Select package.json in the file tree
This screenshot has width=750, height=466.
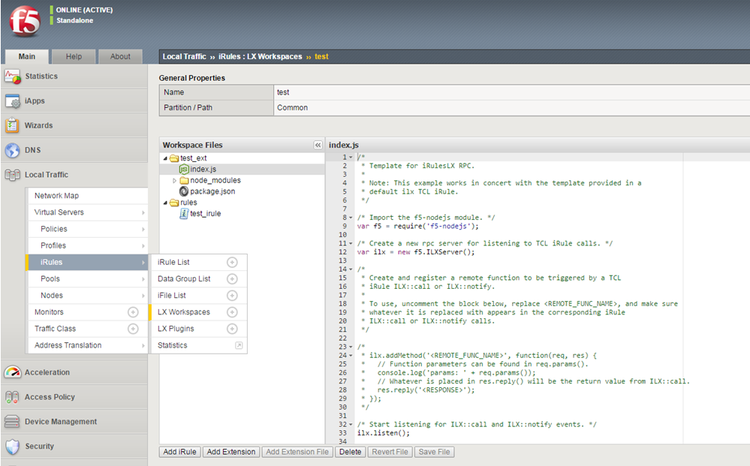click(212, 191)
